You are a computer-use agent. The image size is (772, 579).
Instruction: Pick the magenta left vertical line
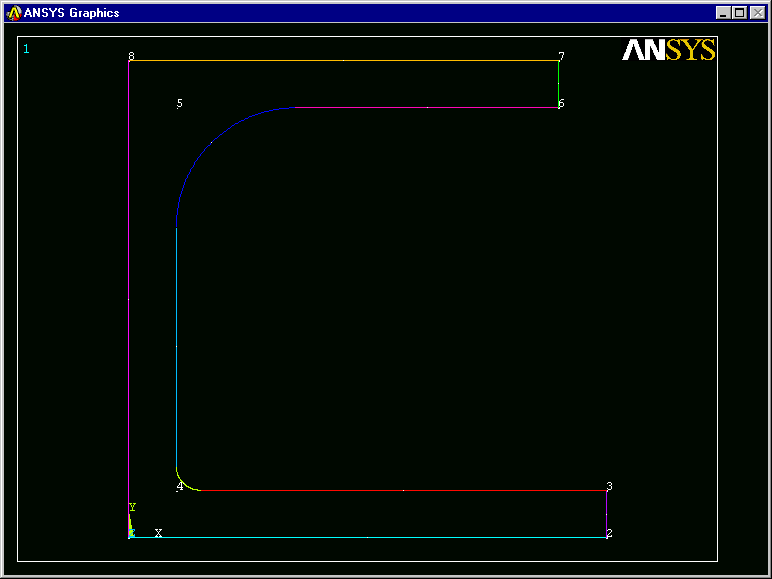(129, 299)
